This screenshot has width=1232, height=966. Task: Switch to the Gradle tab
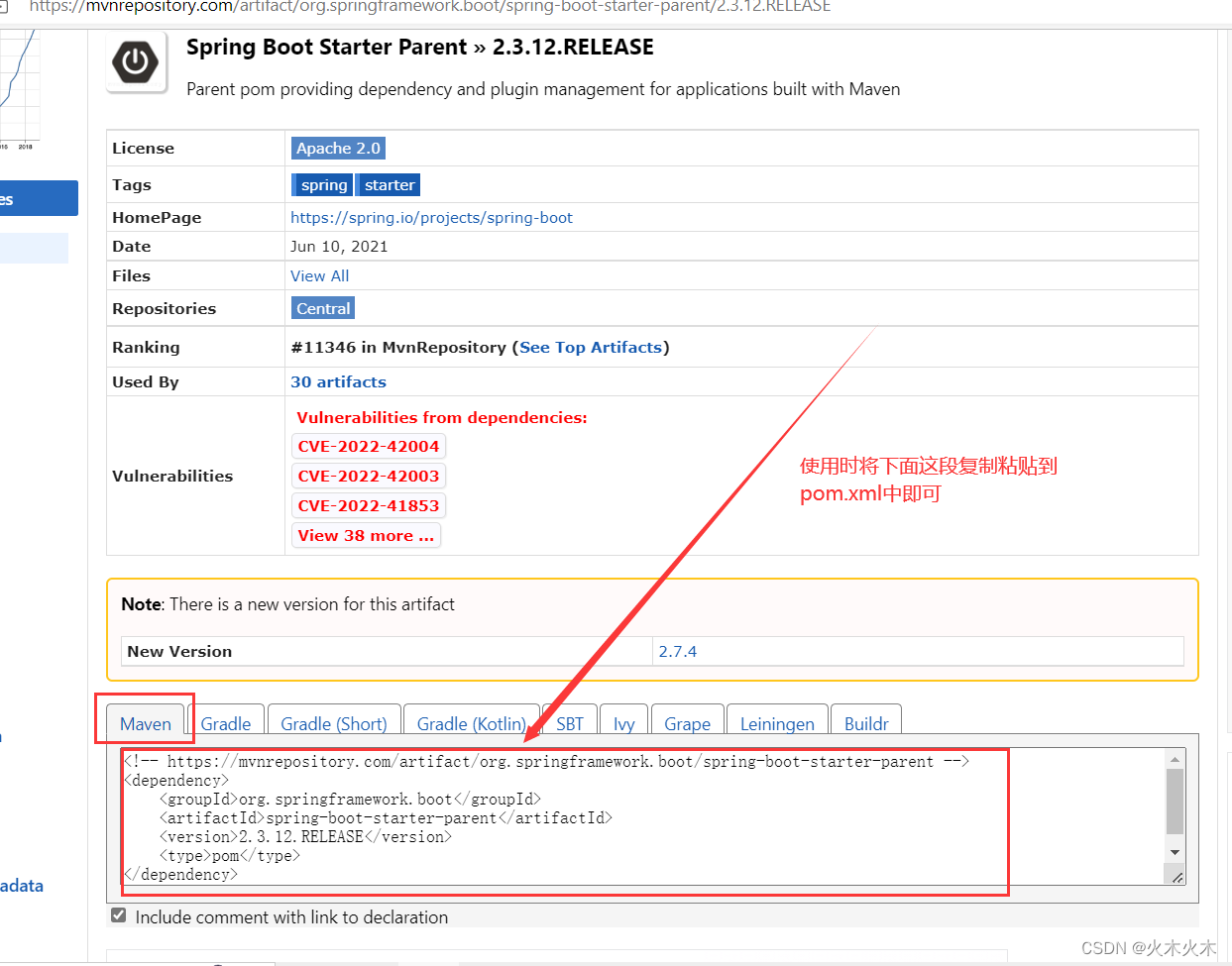(226, 723)
